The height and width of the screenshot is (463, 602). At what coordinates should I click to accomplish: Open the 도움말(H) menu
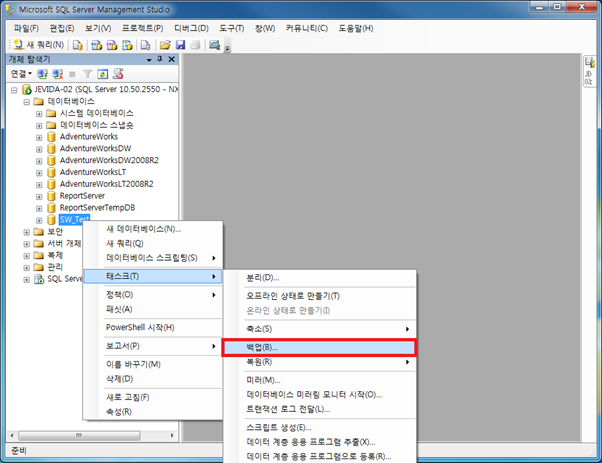click(356, 28)
